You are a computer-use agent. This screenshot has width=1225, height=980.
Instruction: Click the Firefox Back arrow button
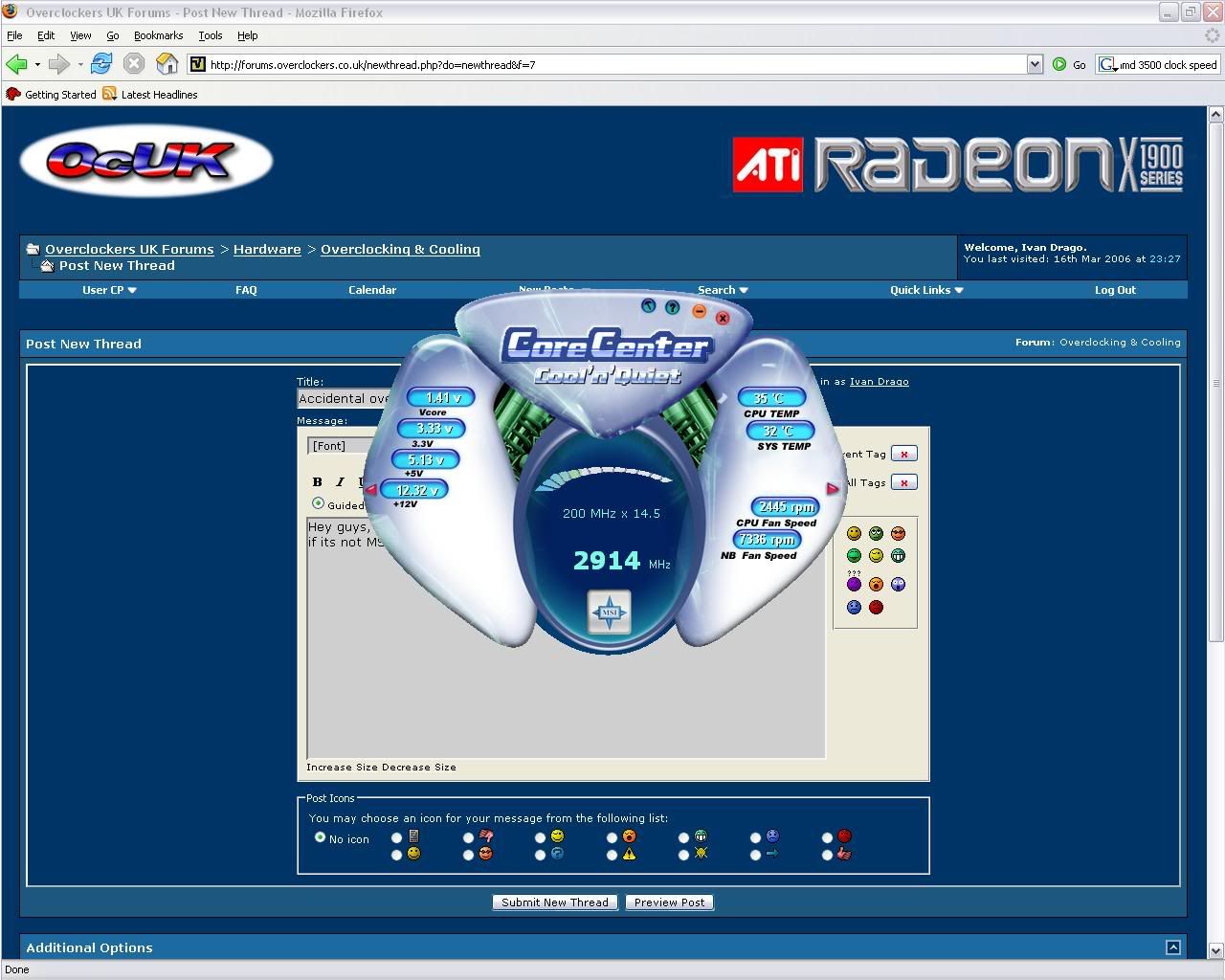pos(16,64)
